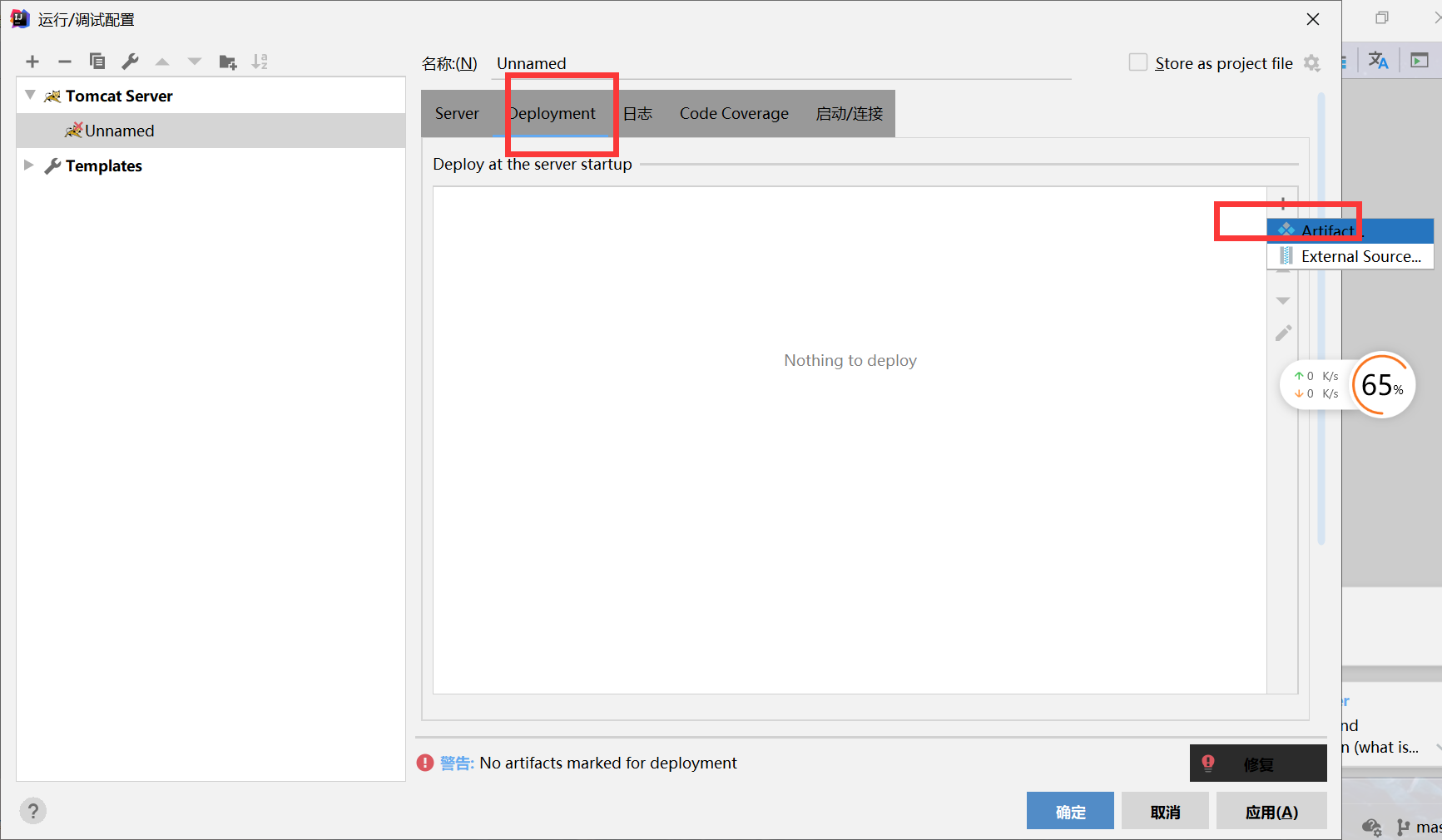1442x840 pixels.
Task: Open the 日志 tab
Action: click(x=638, y=113)
